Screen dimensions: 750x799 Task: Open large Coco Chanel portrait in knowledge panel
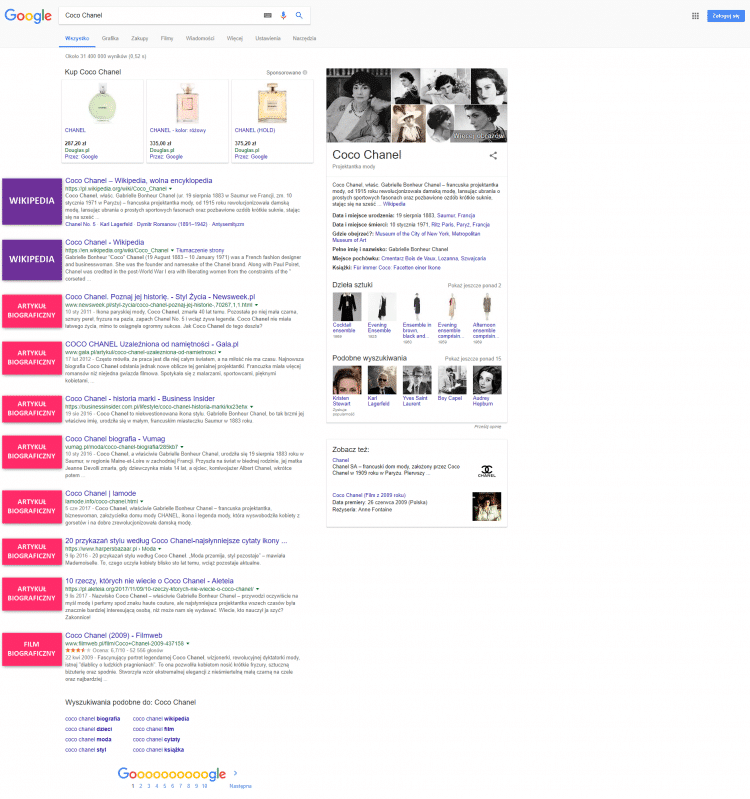[359, 105]
